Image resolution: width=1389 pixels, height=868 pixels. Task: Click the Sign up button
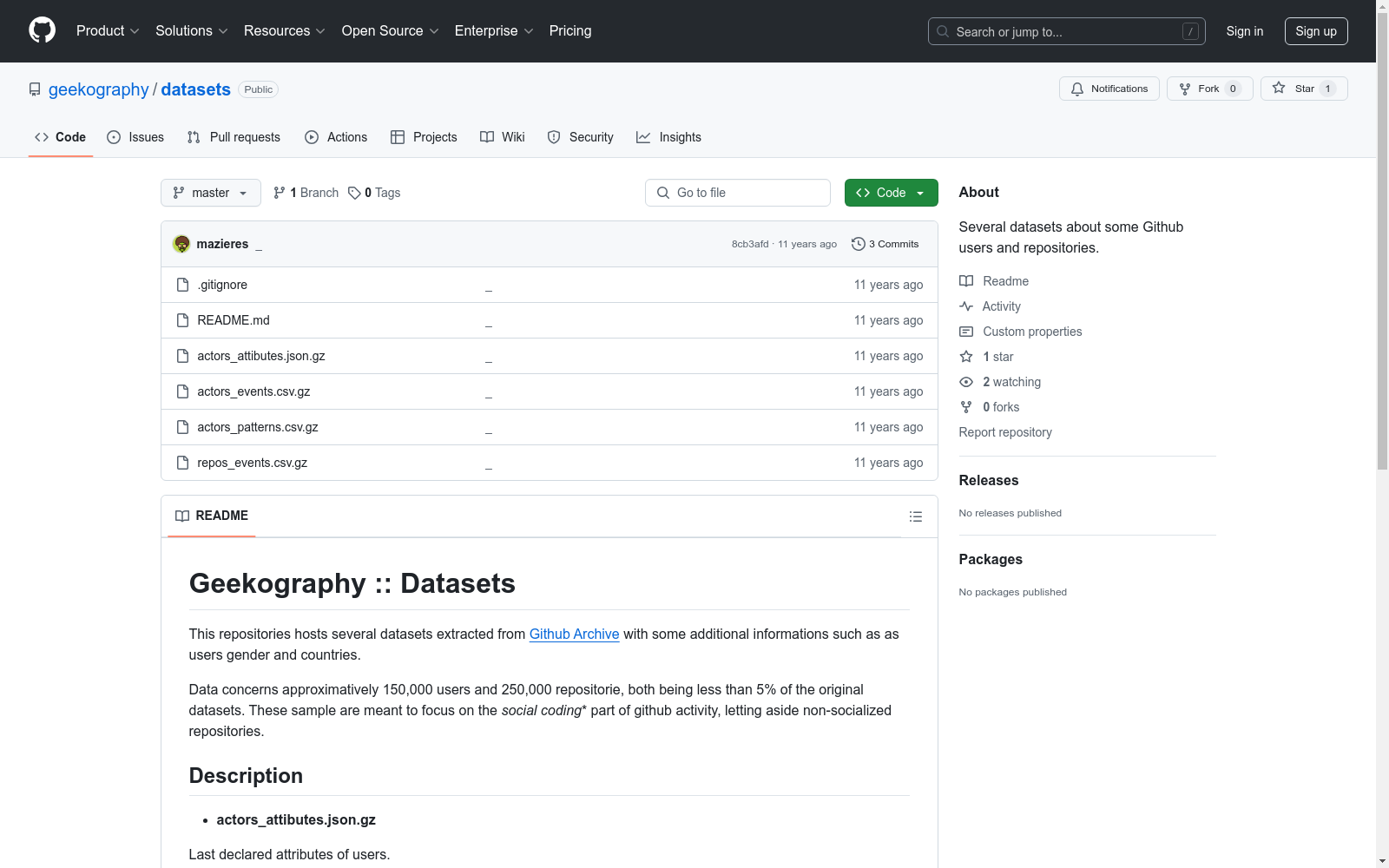[x=1316, y=31]
